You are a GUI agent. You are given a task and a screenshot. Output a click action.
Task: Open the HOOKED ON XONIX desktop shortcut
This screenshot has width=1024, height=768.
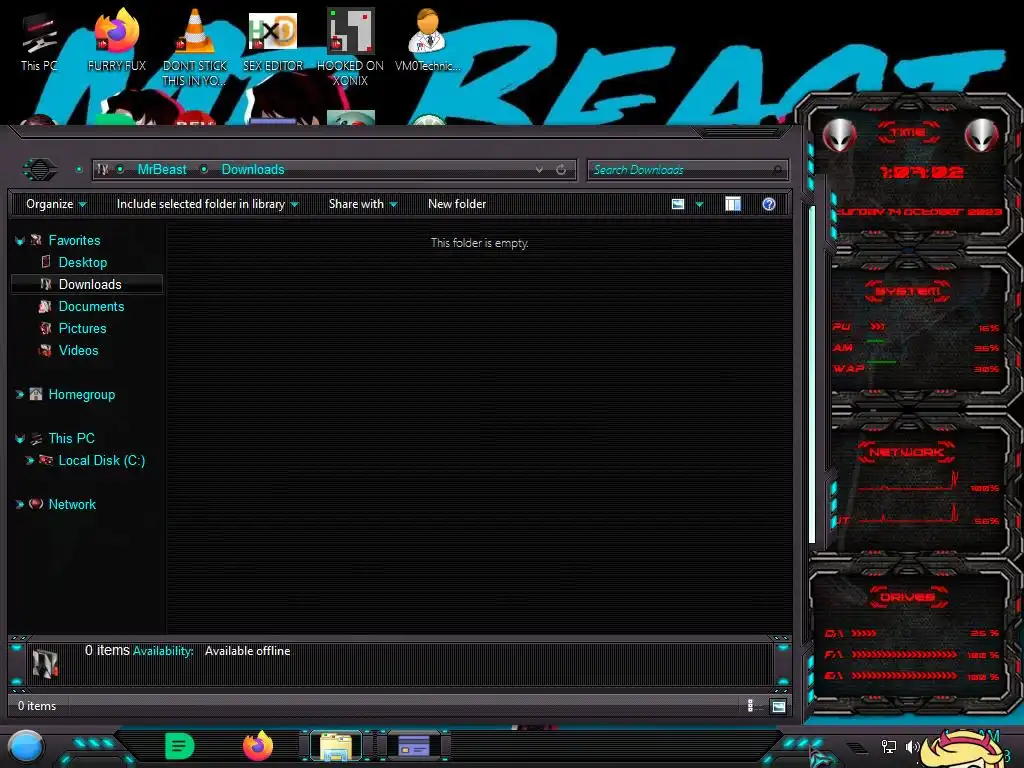coord(350,48)
